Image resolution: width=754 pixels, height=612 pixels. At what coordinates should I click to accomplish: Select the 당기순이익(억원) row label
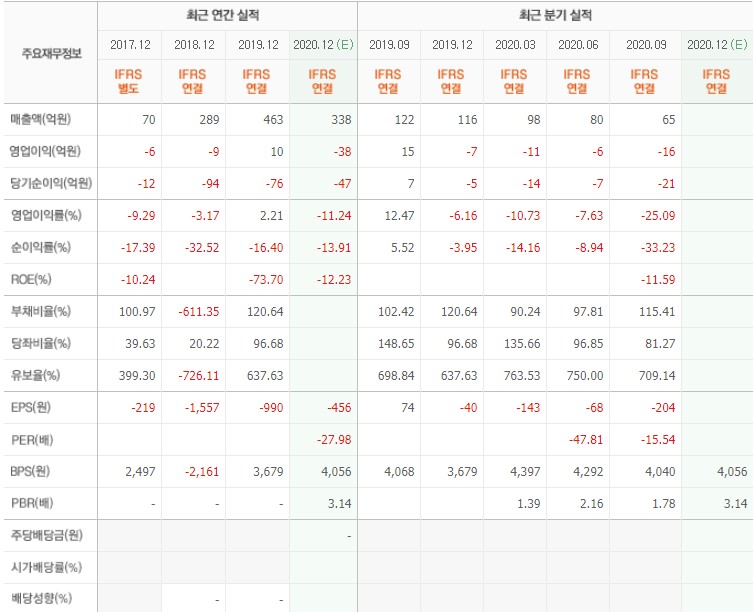51,183
